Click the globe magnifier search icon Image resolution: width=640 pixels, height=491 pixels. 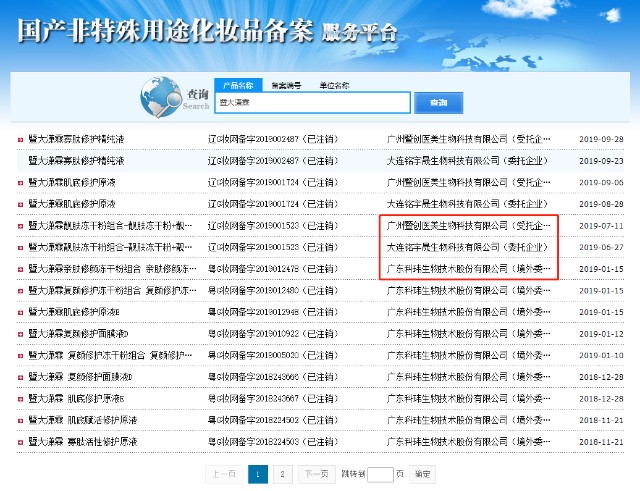coord(161,97)
